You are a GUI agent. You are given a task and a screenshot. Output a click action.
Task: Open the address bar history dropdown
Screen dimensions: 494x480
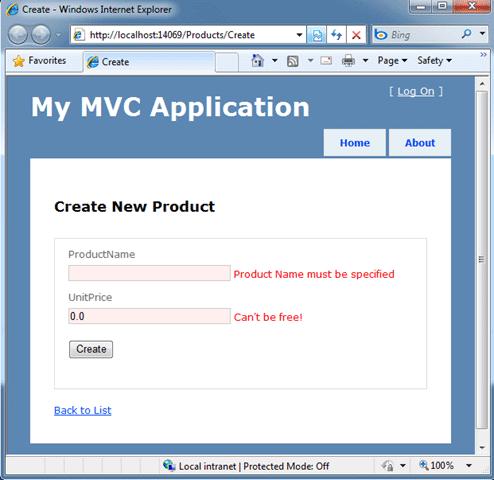(x=299, y=35)
